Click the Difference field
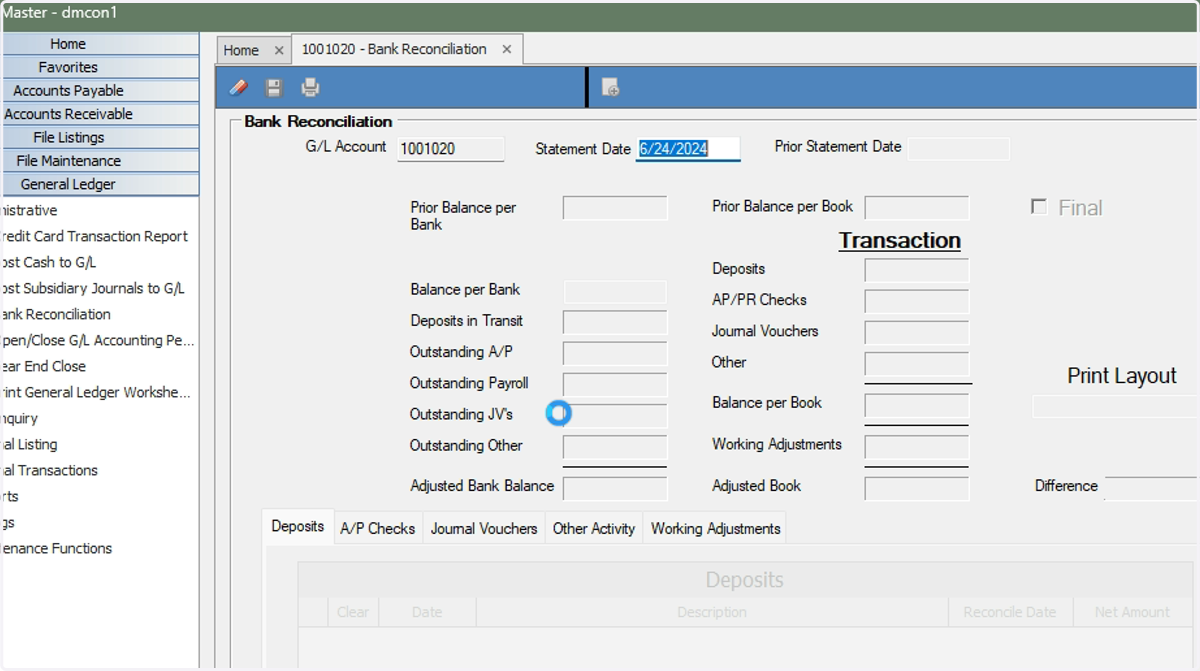Image resolution: width=1200 pixels, height=671 pixels. tap(1151, 488)
